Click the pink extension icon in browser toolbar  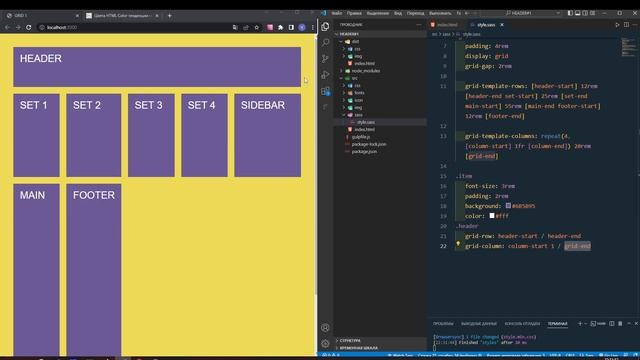coord(270,27)
